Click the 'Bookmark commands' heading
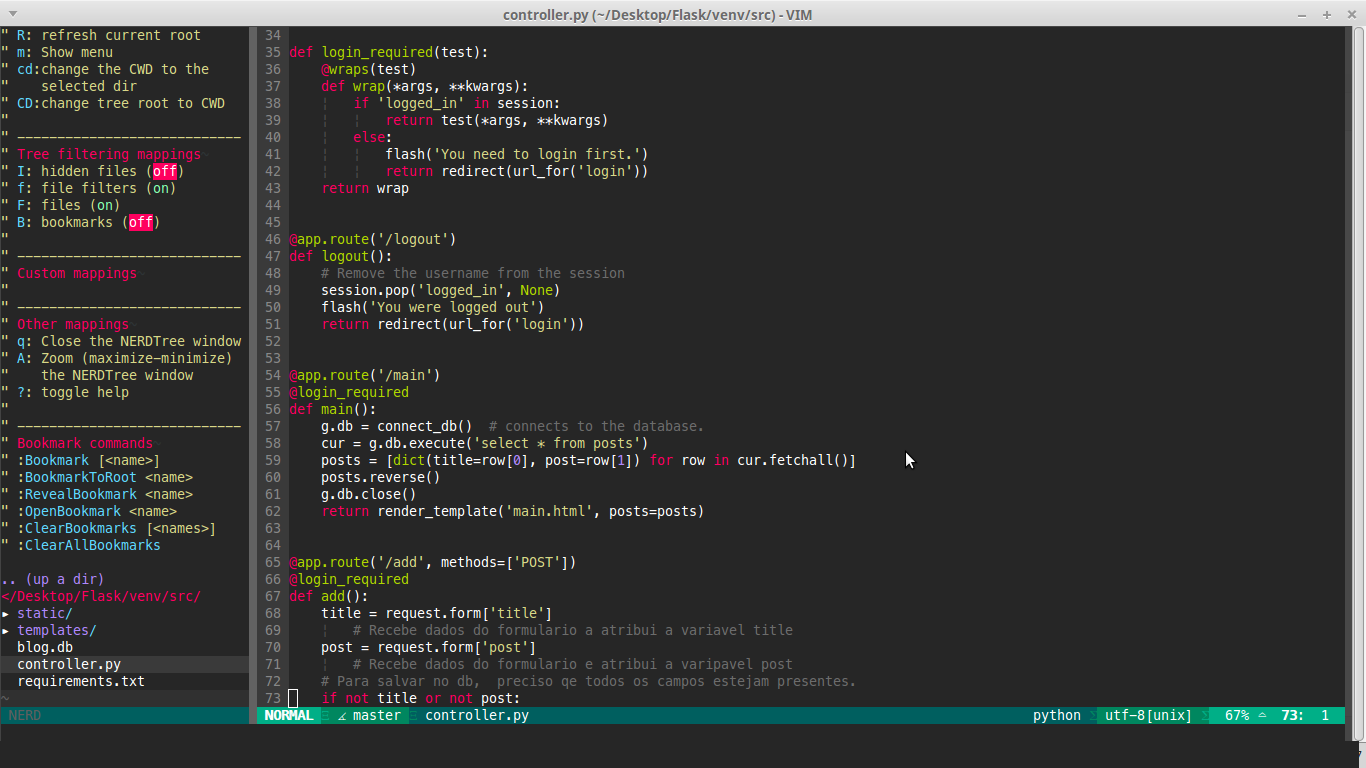 85,443
